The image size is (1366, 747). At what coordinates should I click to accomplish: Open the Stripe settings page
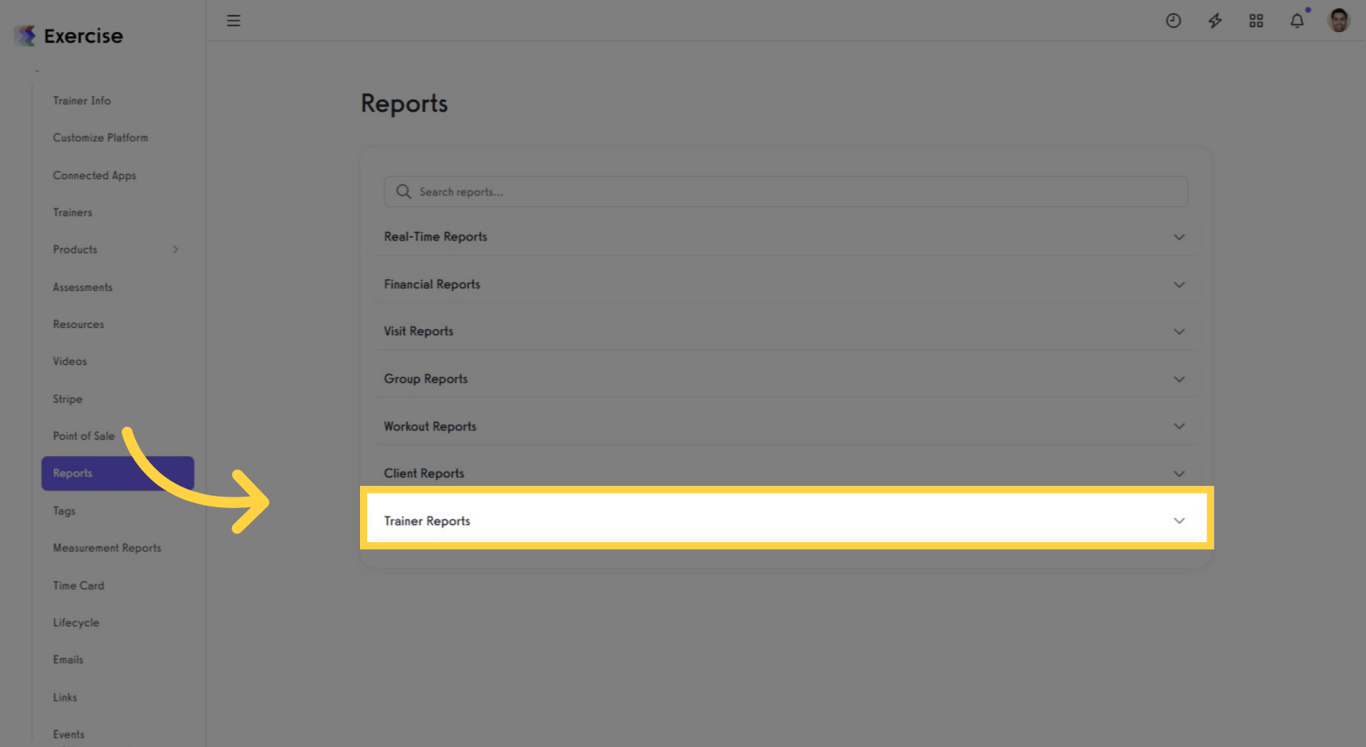pos(67,398)
